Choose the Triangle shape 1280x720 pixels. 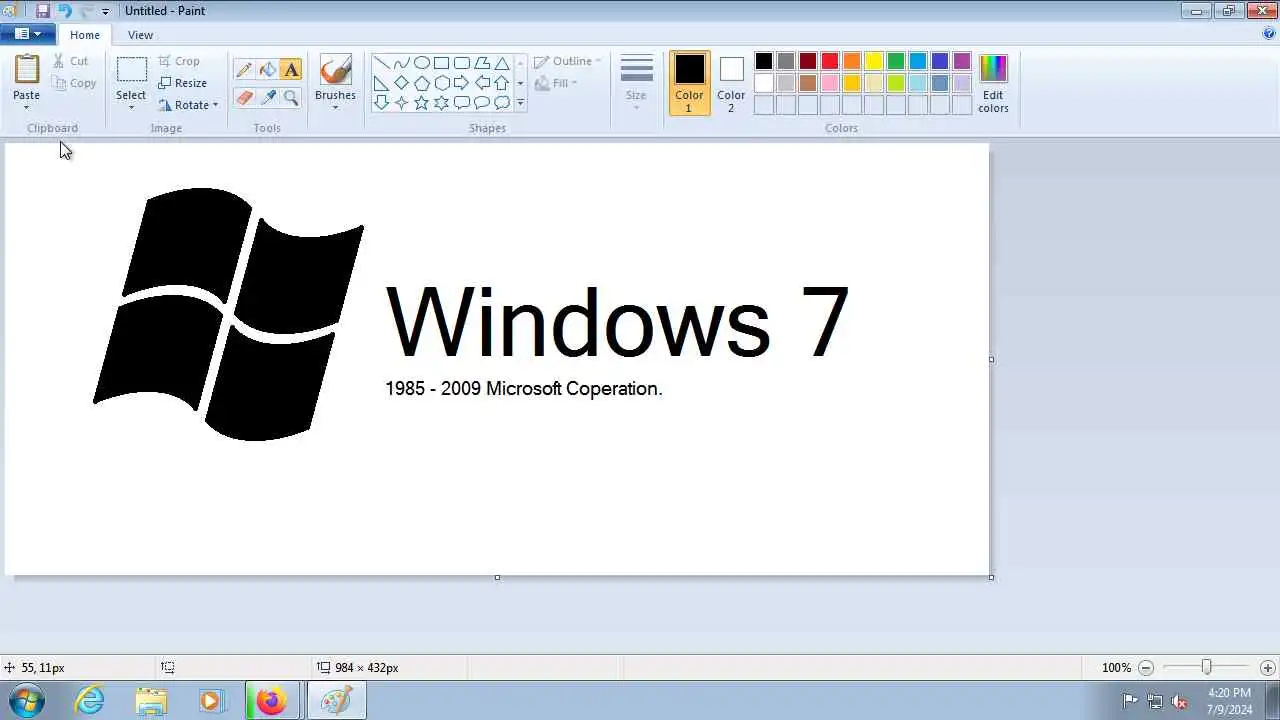coord(501,63)
